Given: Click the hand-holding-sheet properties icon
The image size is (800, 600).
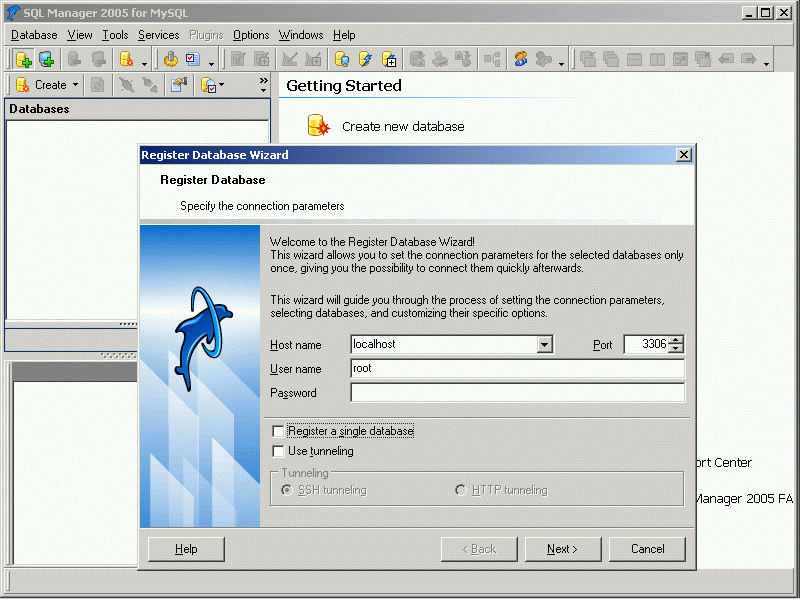Looking at the screenshot, I should 179,85.
